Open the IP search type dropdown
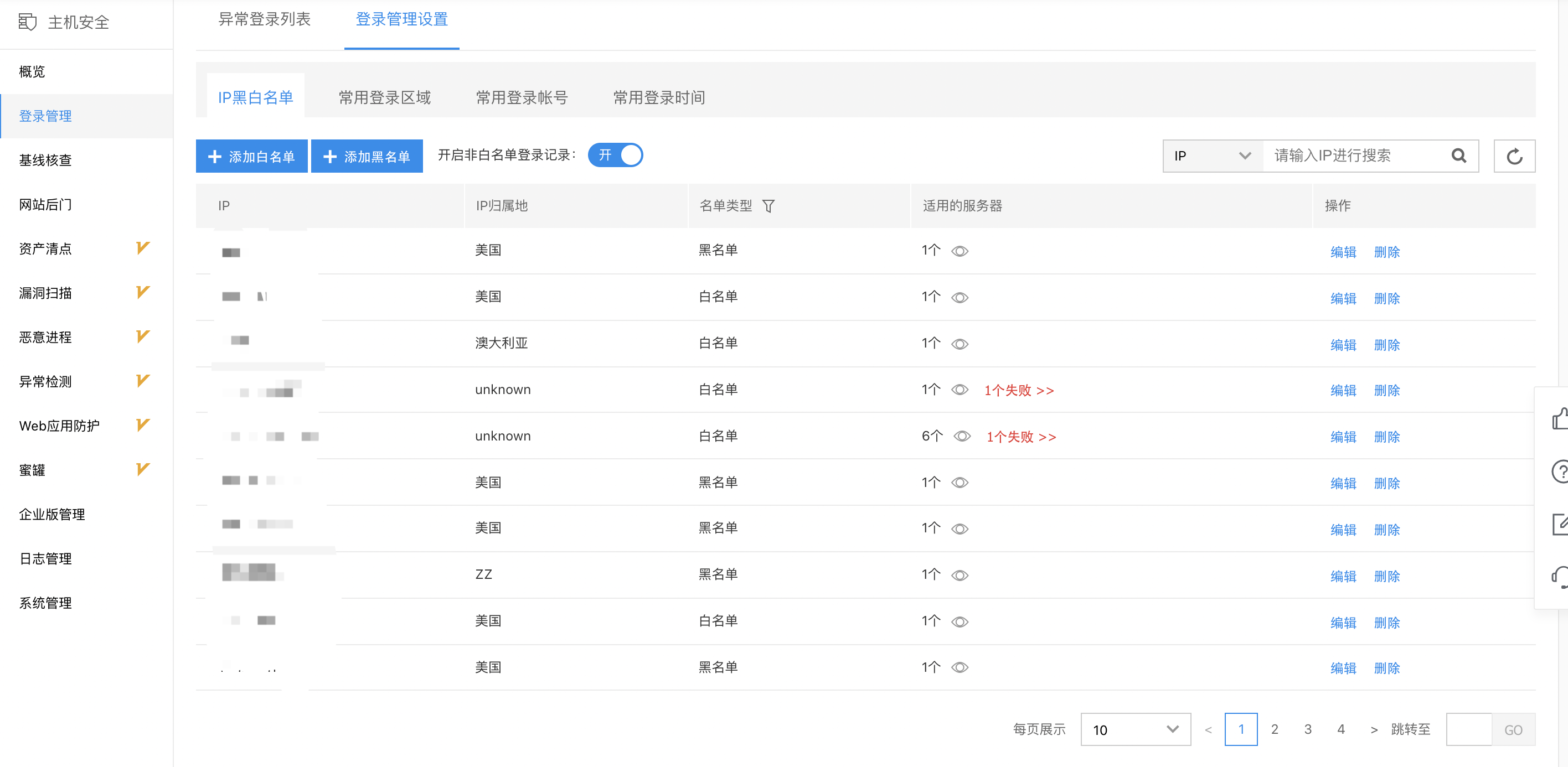The width and height of the screenshot is (1568, 767). click(x=1213, y=156)
